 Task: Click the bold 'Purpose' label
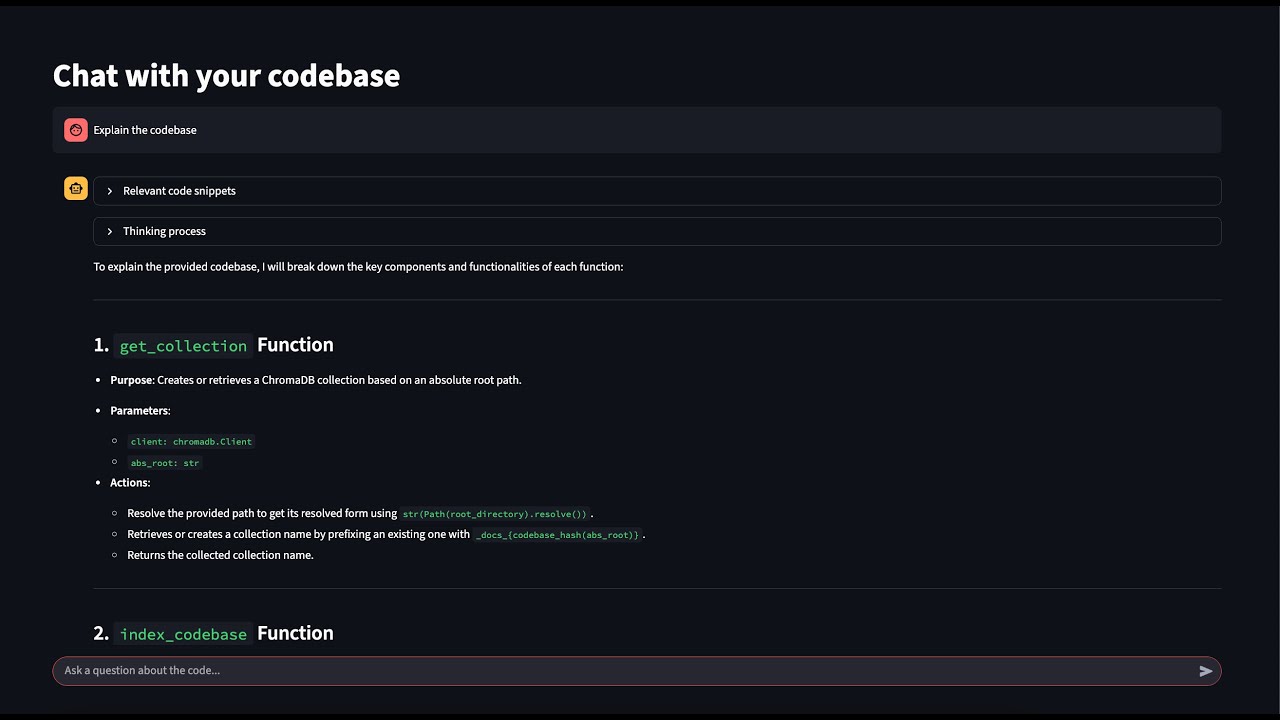(x=132, y=380)
